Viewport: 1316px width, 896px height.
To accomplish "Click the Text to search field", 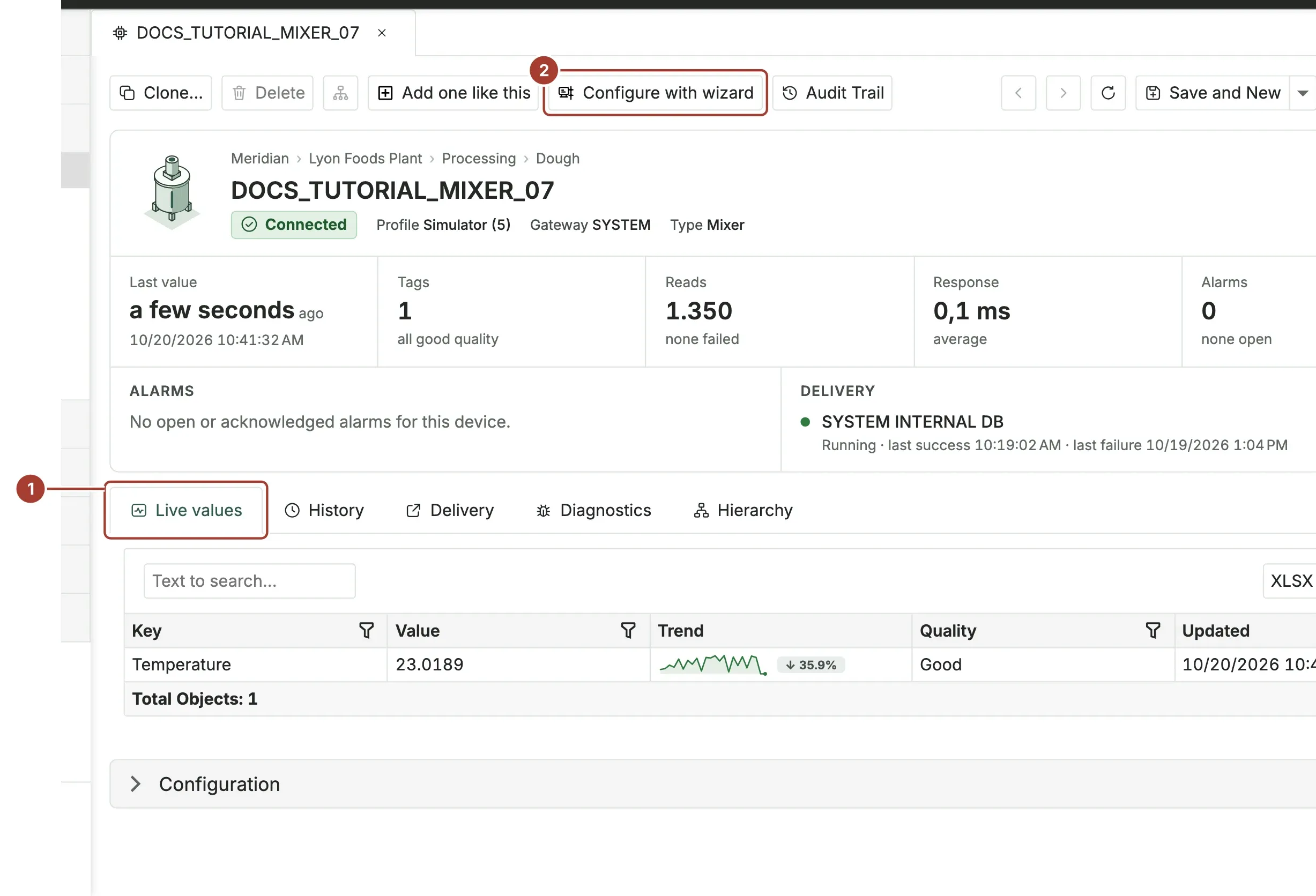I will 249,581.
